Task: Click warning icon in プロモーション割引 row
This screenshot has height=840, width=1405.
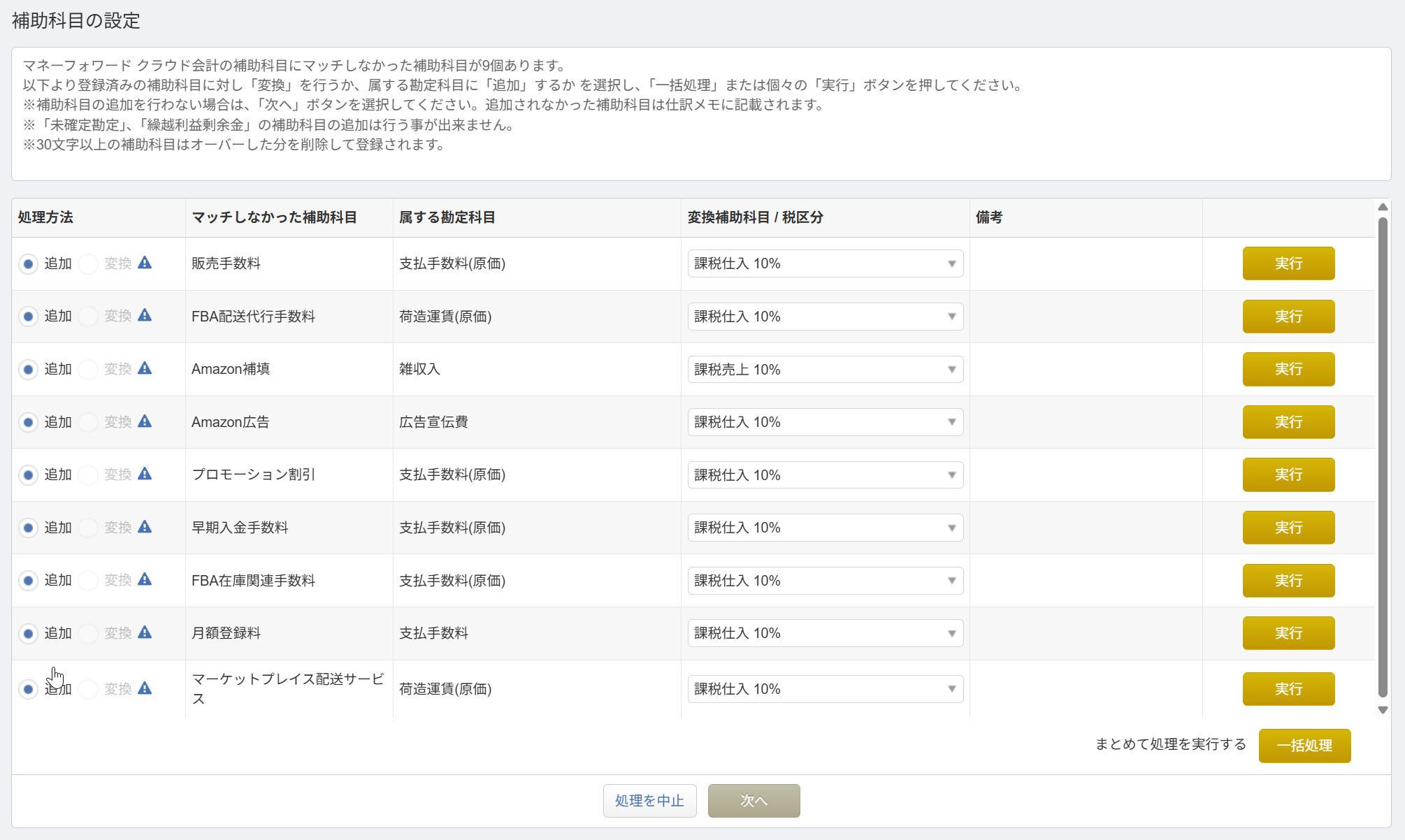Action: (145, 474)
